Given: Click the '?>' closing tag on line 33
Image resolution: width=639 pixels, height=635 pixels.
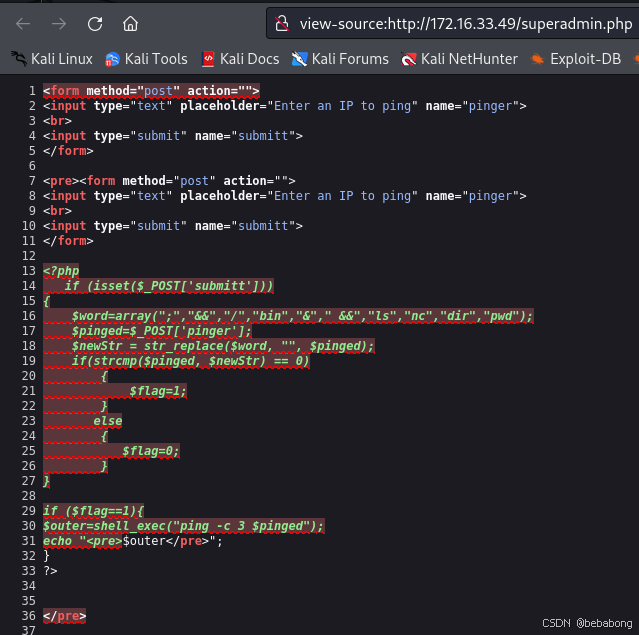Looking at the screenshot, I should [51, 571].
